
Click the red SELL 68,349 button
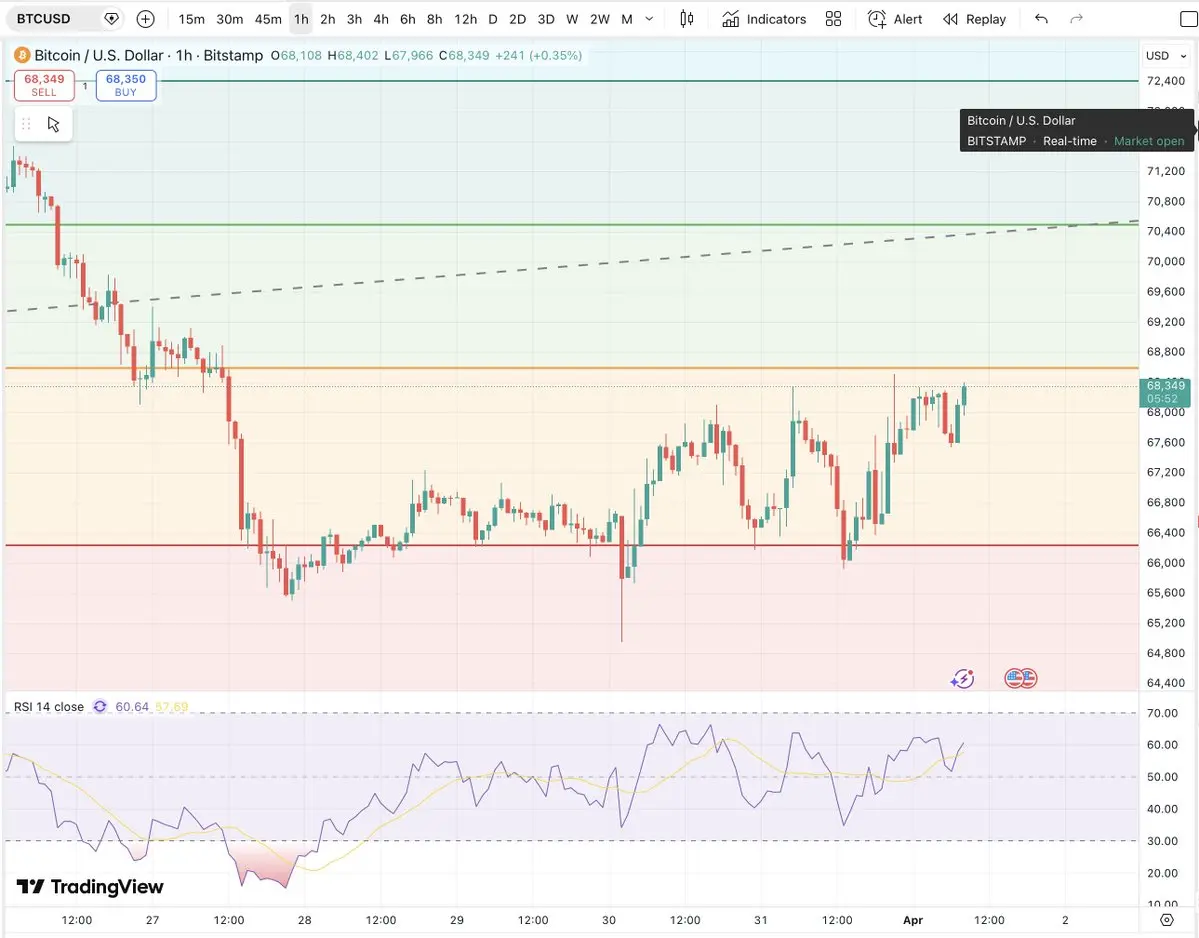(x=44, y=85)
